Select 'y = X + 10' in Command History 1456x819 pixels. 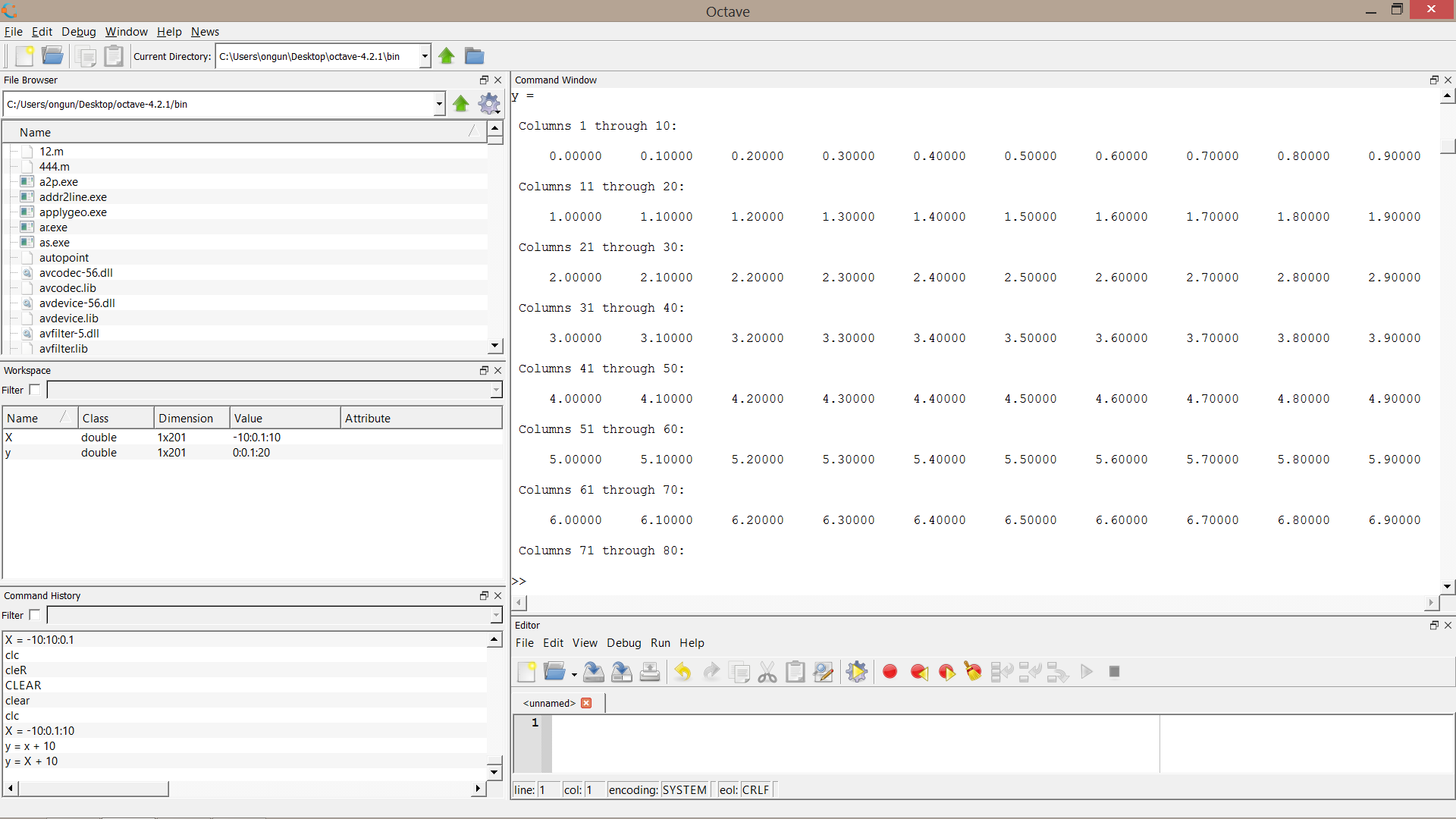coord(31,761)
